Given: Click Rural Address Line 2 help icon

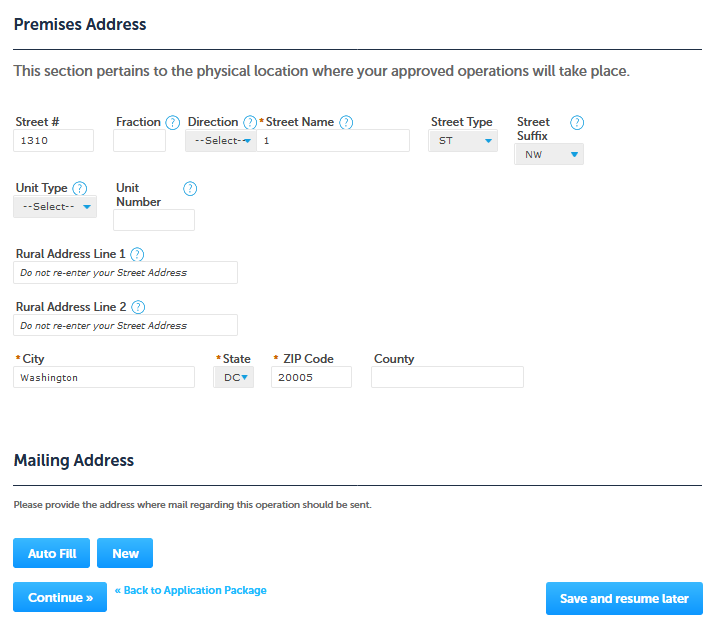Looking at the screenshot, I should [x=138, y=308].
